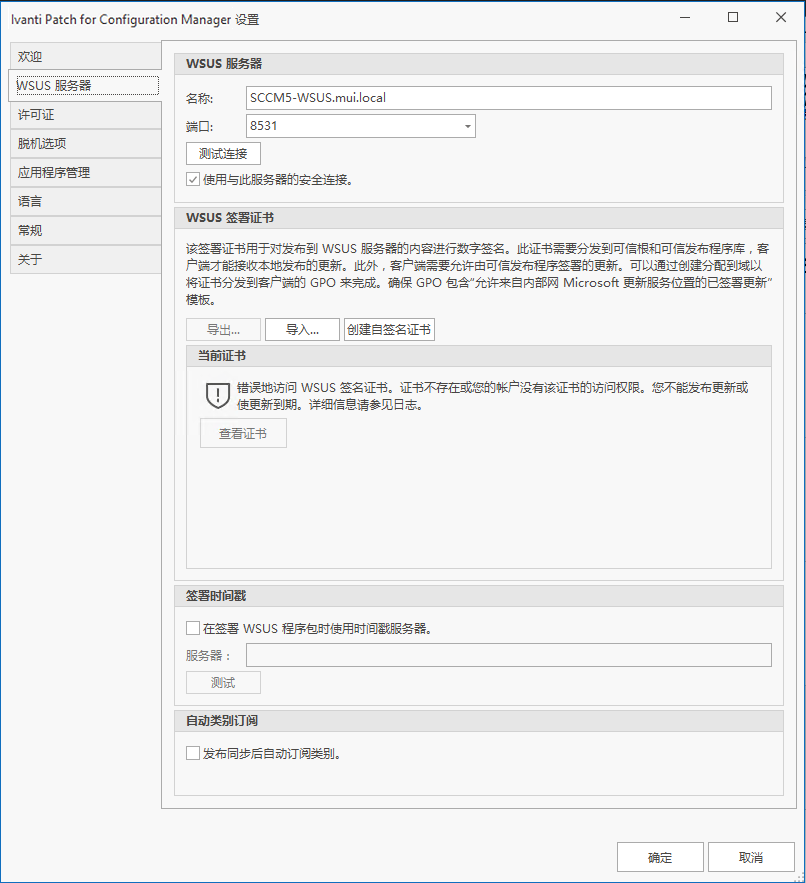Screen dimensions: 806x883
Task: Maximize the settings window
Action: (733, 17)
